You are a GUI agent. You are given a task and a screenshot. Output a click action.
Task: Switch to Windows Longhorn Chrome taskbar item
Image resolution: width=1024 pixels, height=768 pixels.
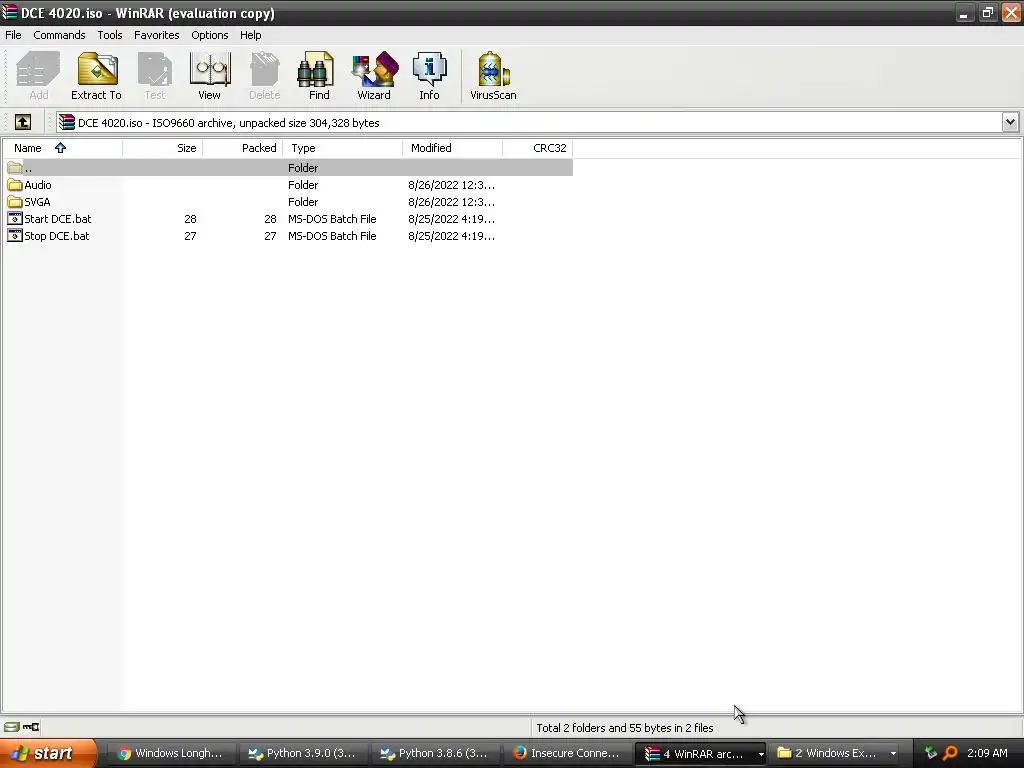pos(171,754)
